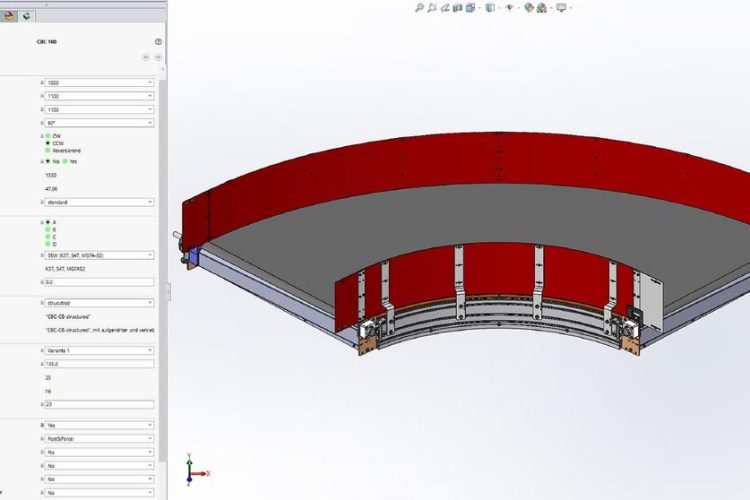Open the Variante 1 dropdown

click(98, 351)
